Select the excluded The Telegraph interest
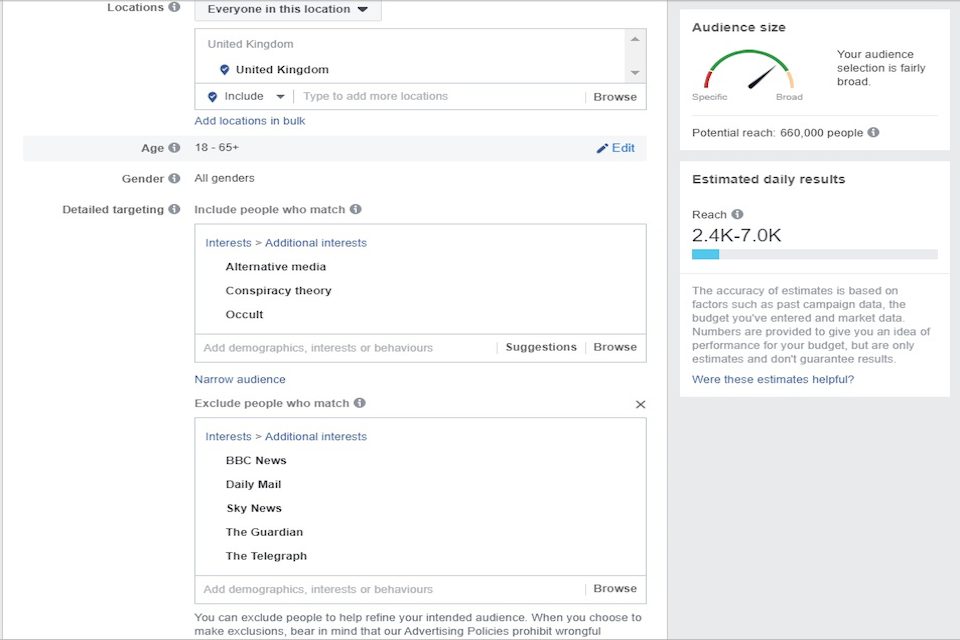This screenshot has height=640, width=960. pyautogui.click(x=266, y=555)
